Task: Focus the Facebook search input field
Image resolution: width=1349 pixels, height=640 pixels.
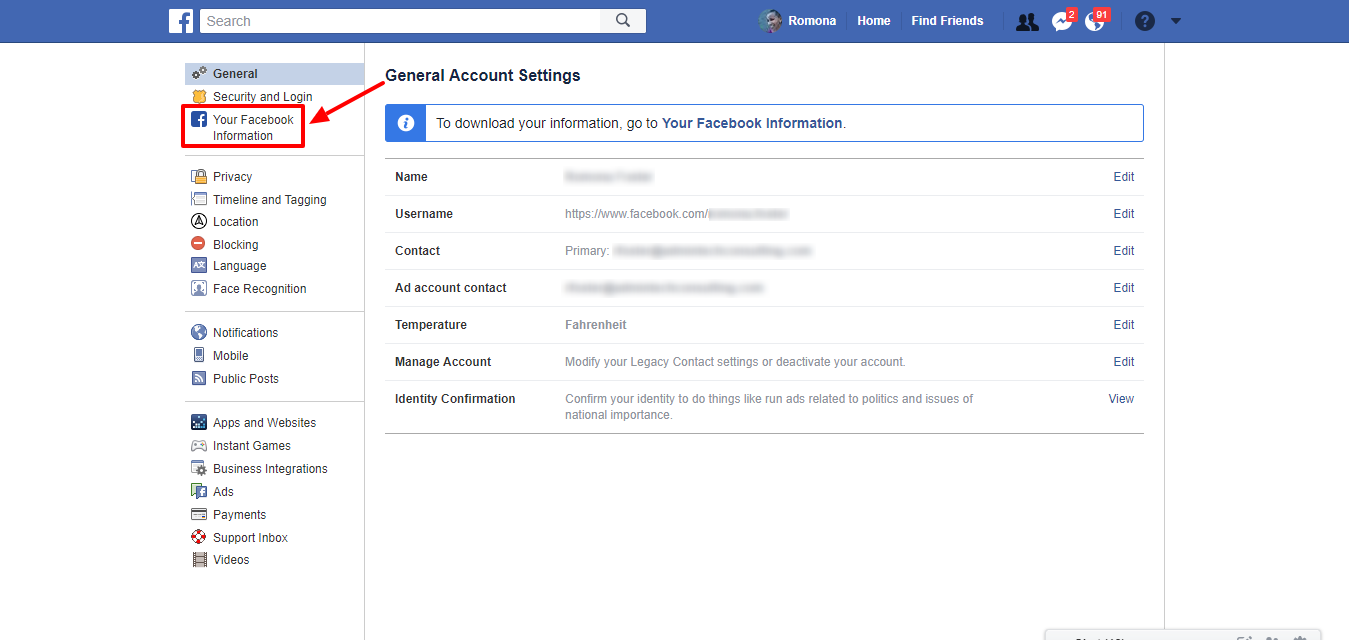Action: (400, 21)
